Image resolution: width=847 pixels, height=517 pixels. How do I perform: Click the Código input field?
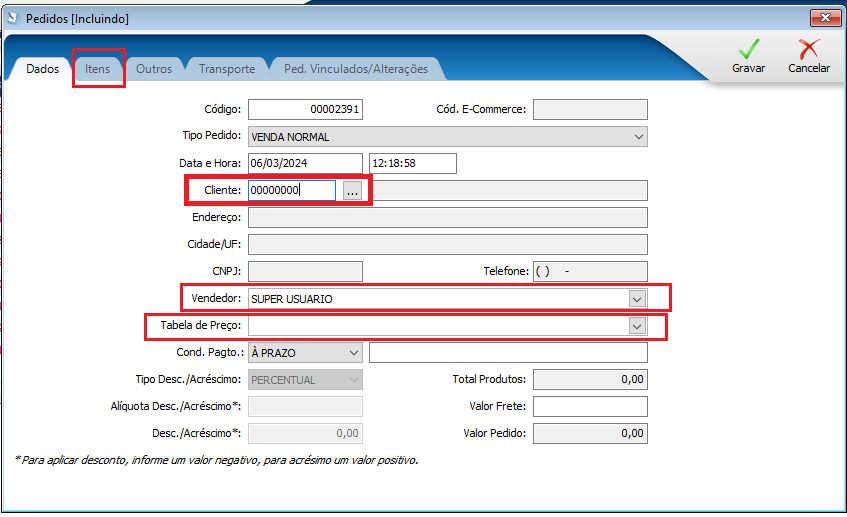(305, 109)
